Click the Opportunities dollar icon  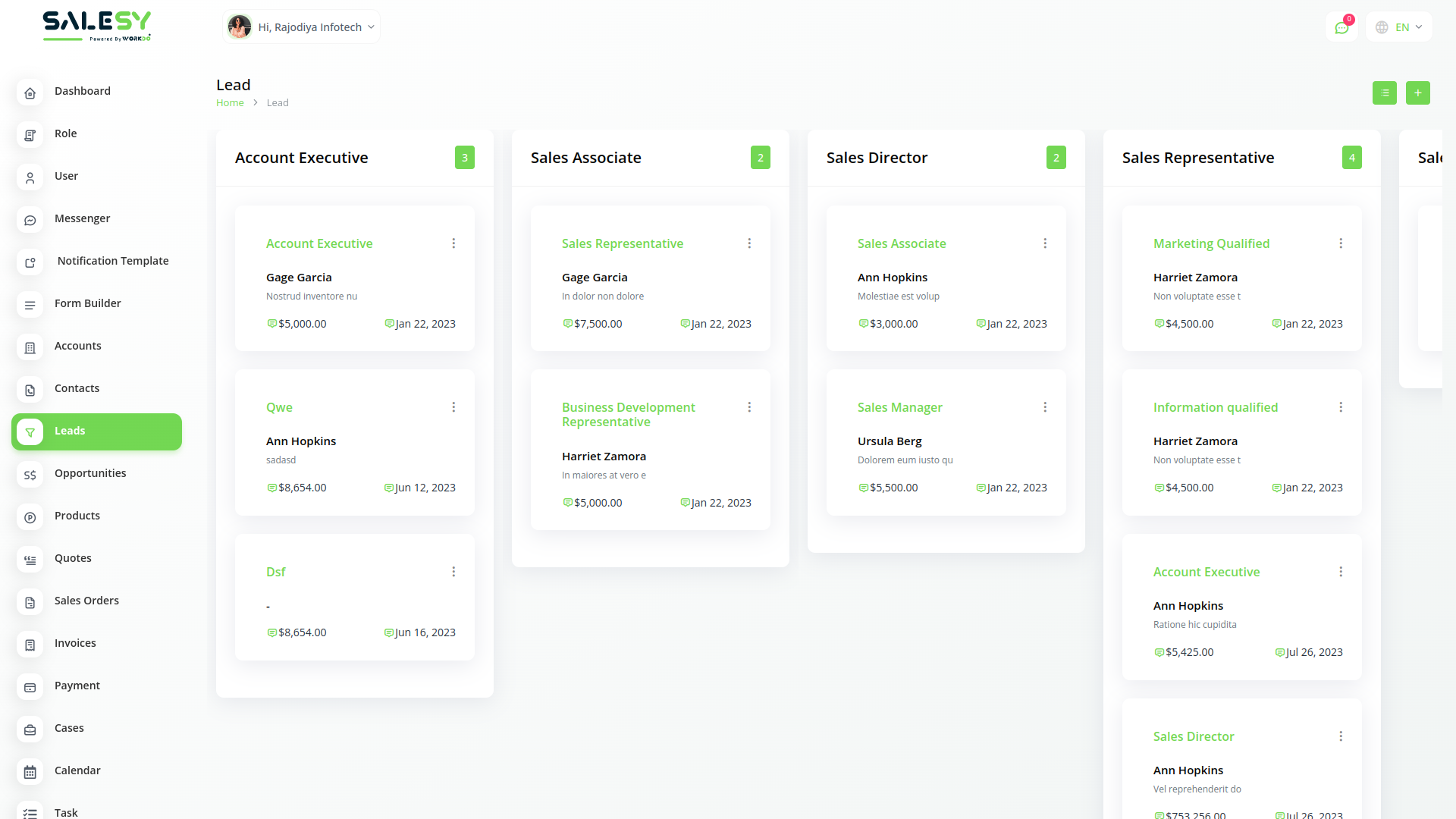[30, 475]
